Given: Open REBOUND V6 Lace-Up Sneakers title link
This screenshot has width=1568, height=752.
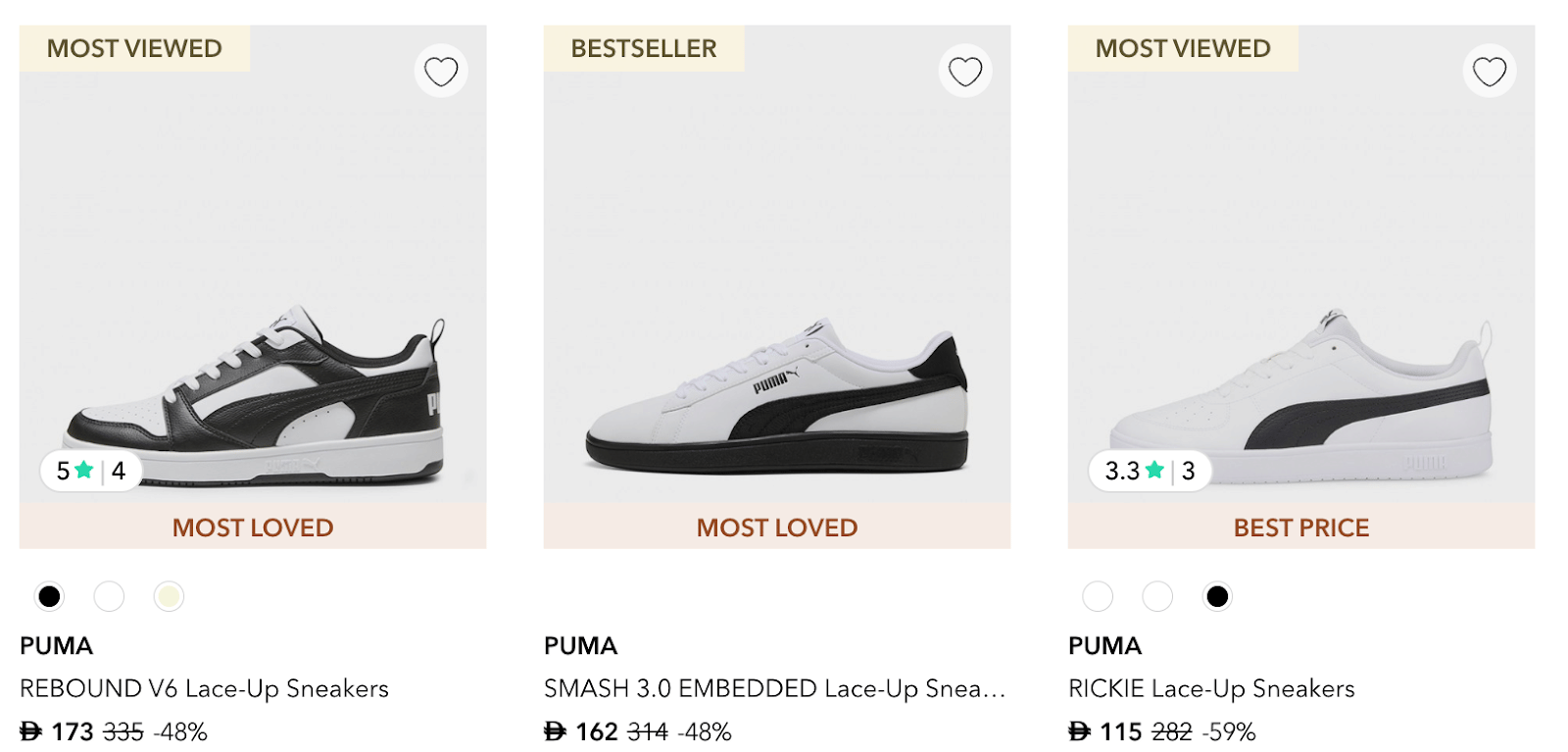Looking at the screenshot, I should 204,688.
